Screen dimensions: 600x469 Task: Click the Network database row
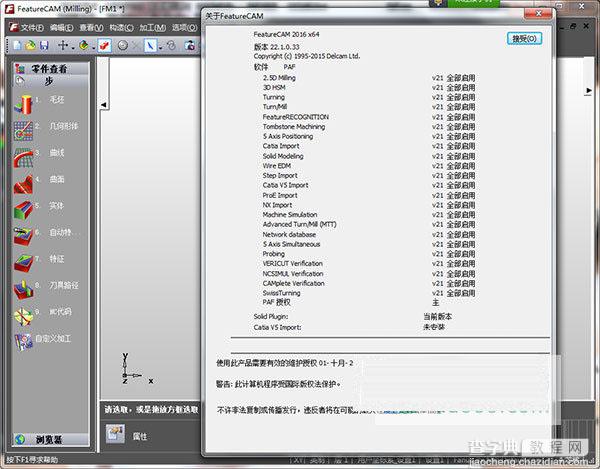[369, 234]
